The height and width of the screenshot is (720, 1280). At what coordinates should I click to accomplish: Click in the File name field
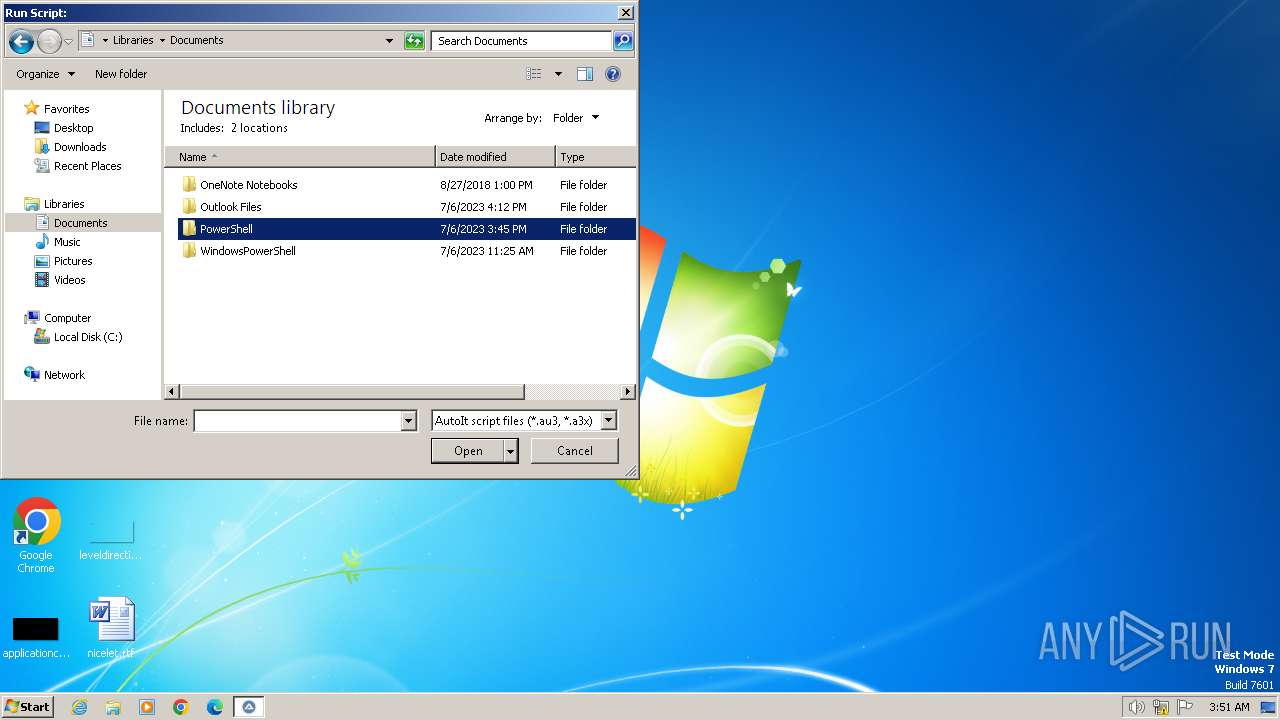point(297,421)
